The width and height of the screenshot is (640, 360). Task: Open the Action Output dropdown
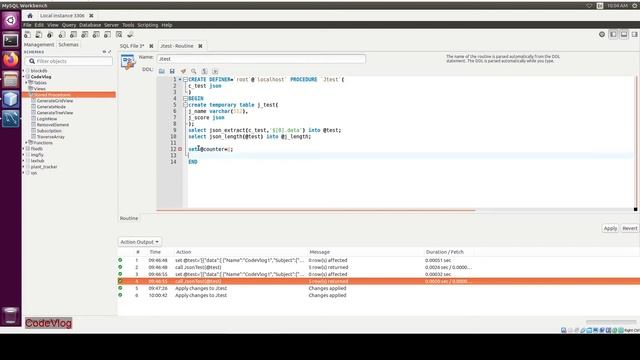tap(140, 242)
